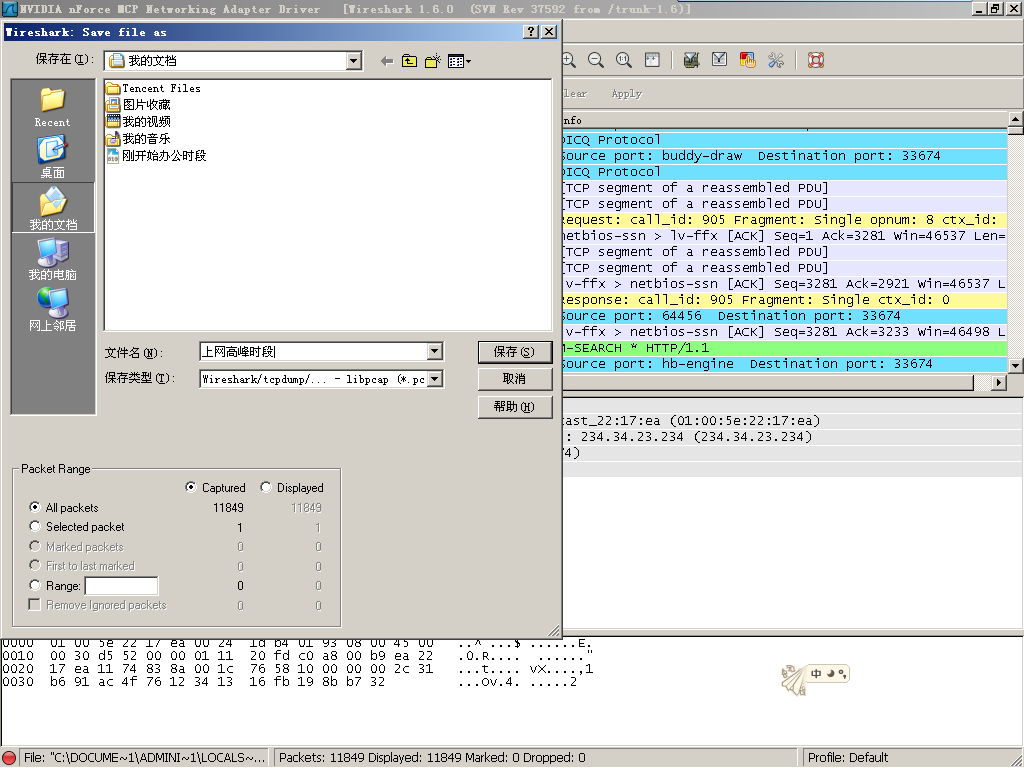Reset zoom to normal size in Wireshark
Image resolution: width=1024 pixels, height=768 pixels.
click(x=624, y=61)
